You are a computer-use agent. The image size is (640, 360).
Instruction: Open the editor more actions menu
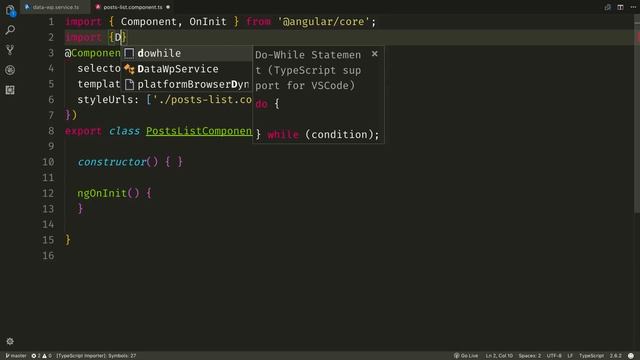(x=633, y=7)
